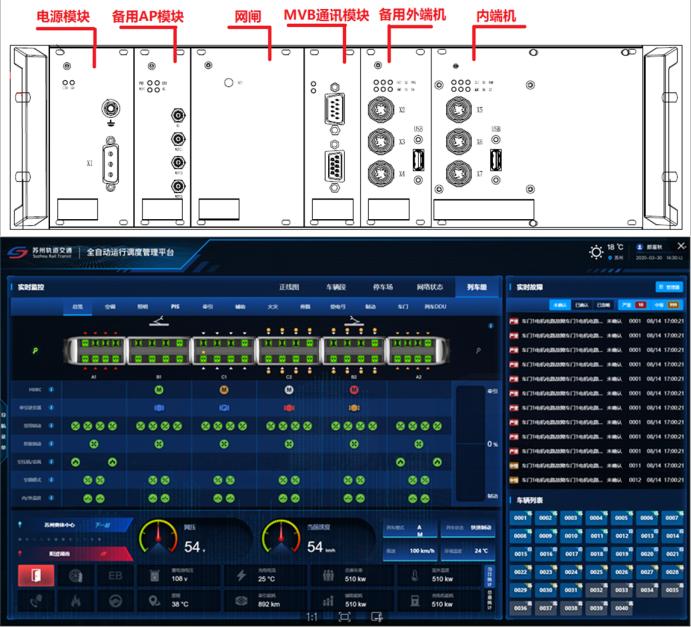Click the steering wheel icon
This screenshot has width=691, height=627.
pos(115,601)
